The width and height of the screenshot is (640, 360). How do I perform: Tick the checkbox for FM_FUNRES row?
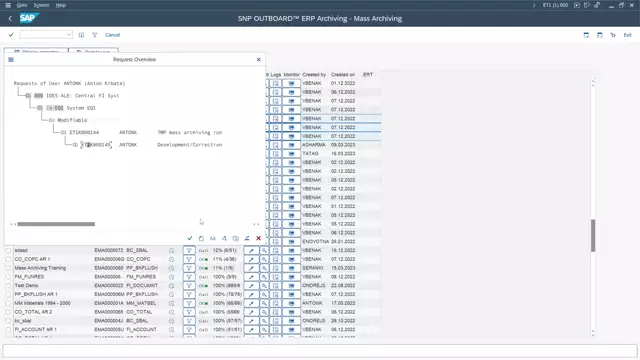8,277
